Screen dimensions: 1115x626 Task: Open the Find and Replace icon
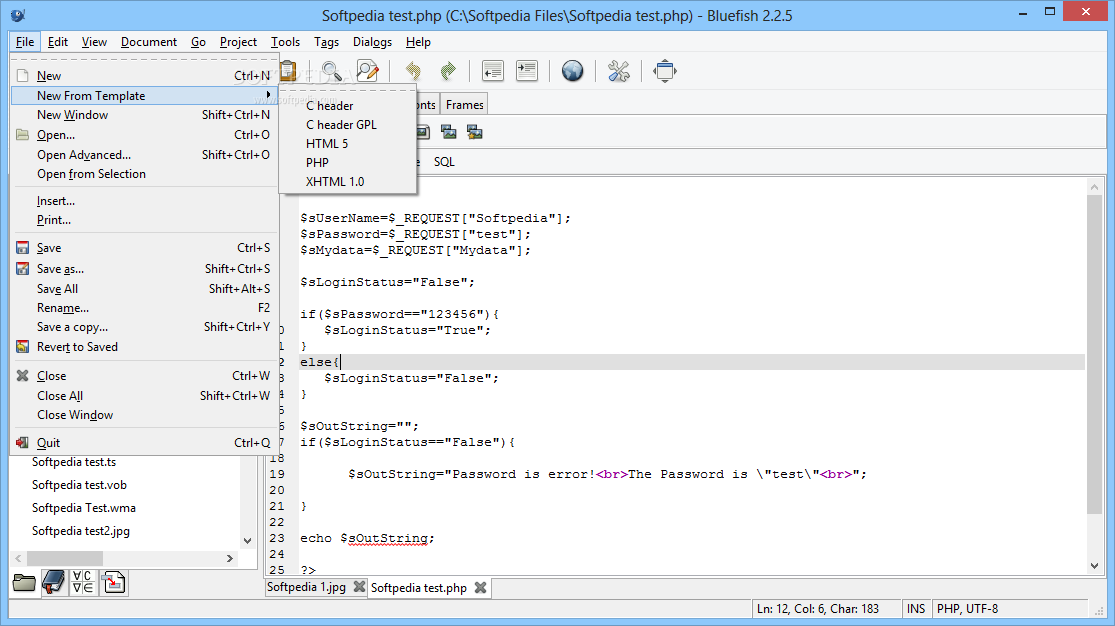click(x=367, y=71)
